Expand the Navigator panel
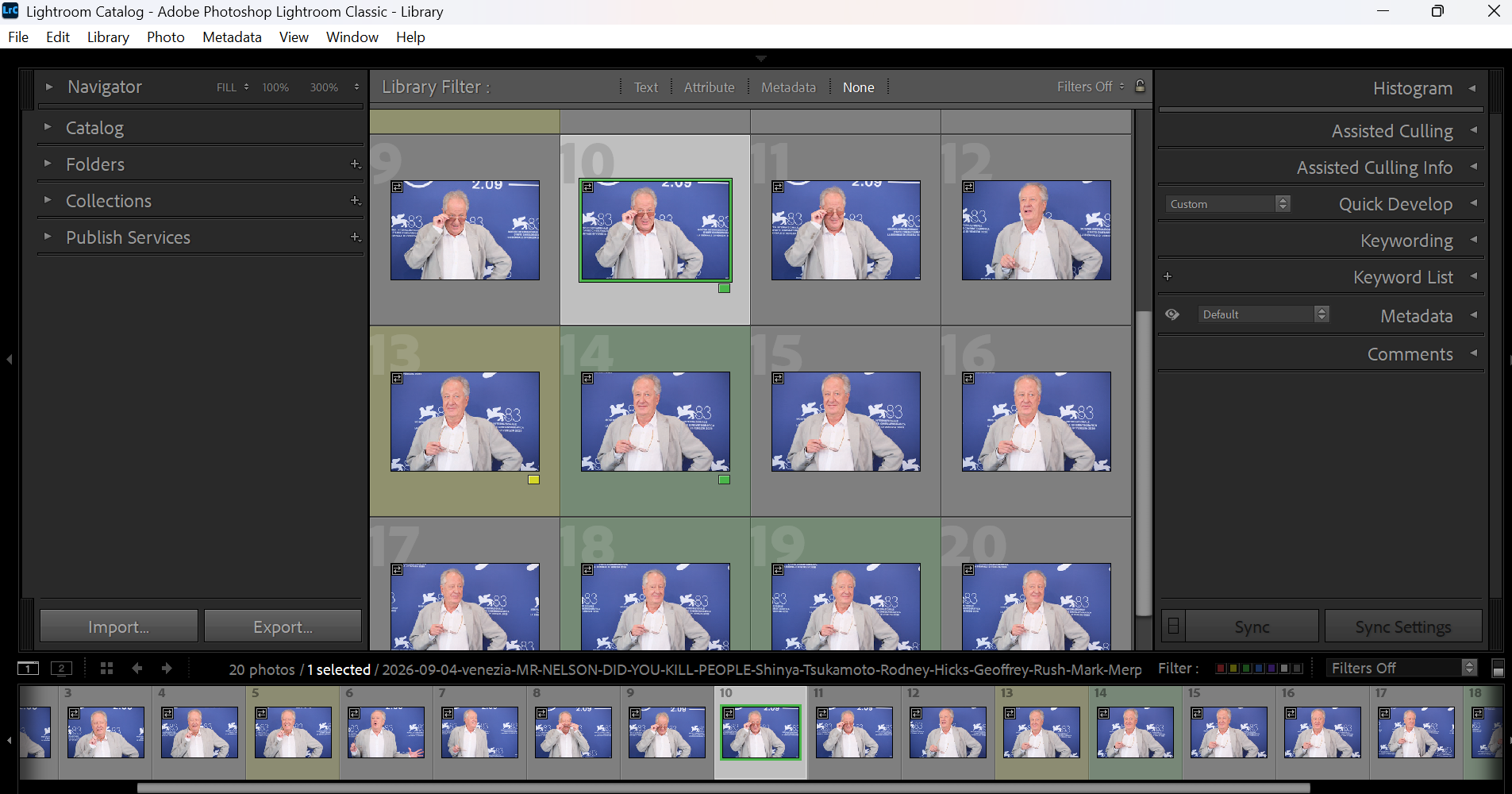Image resolution: width=1512 pixels, height=794 pixels. pos(48,87)
